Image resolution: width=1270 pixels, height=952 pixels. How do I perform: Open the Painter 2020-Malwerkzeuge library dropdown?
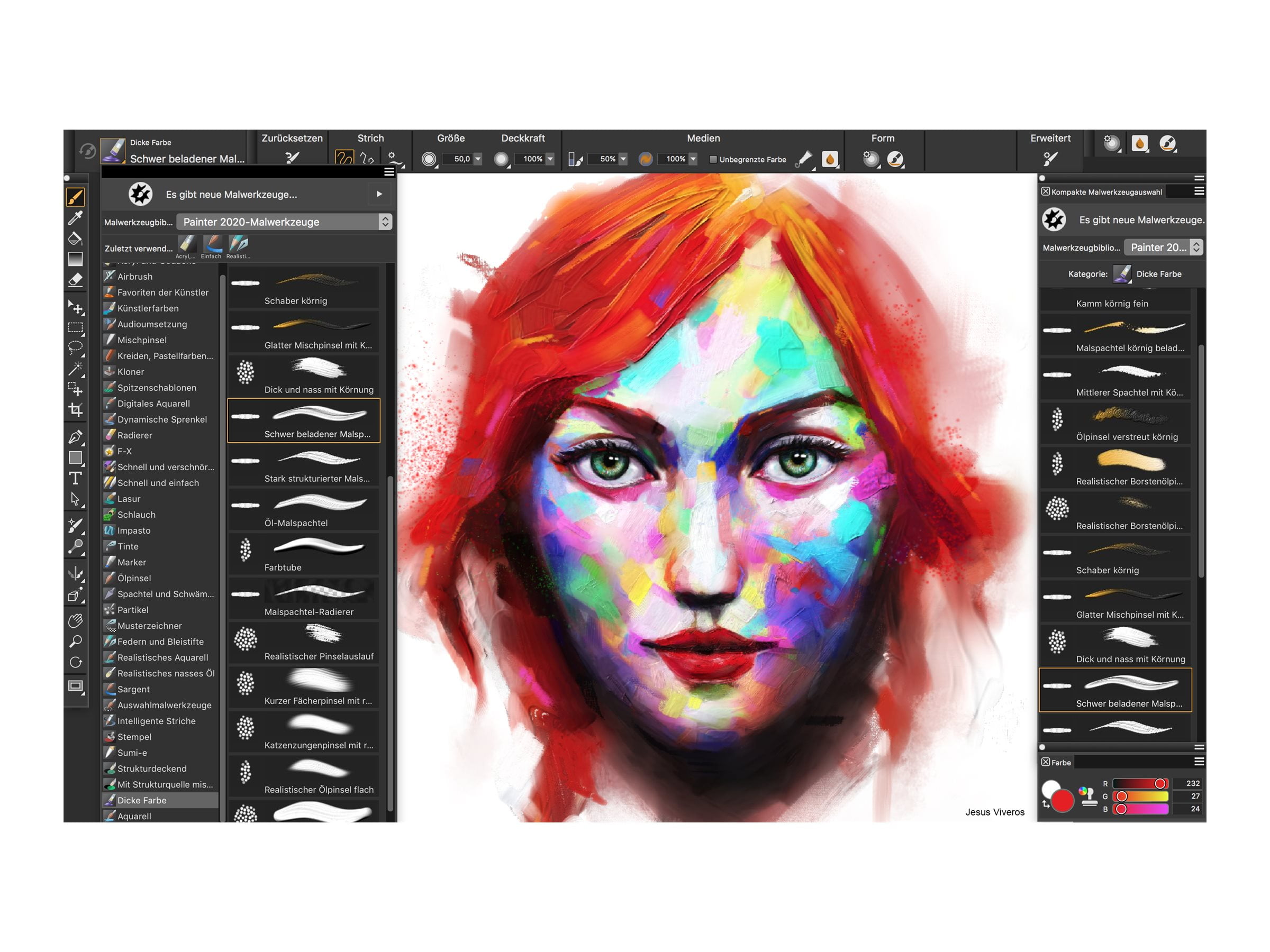coord(284,222)
